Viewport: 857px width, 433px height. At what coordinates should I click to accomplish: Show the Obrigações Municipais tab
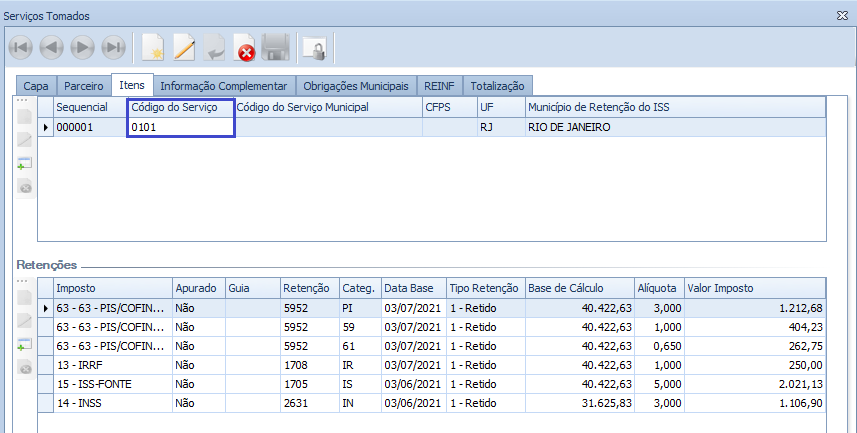[355, 86]
